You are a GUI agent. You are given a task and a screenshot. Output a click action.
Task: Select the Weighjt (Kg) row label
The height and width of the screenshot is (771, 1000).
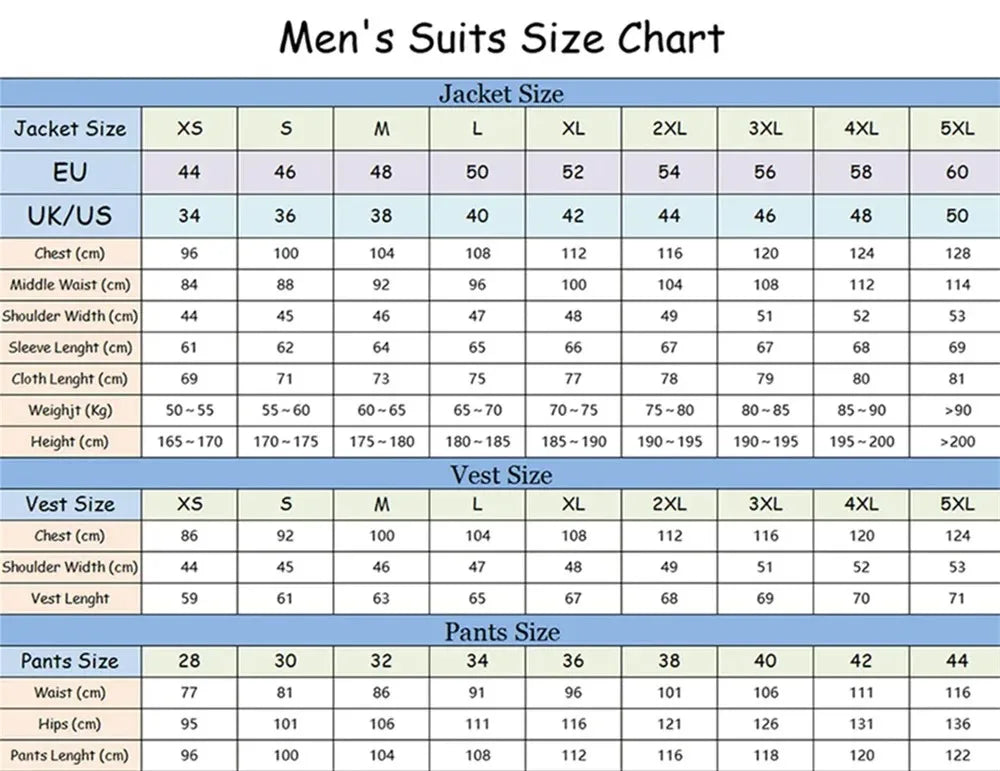(70, 410)
